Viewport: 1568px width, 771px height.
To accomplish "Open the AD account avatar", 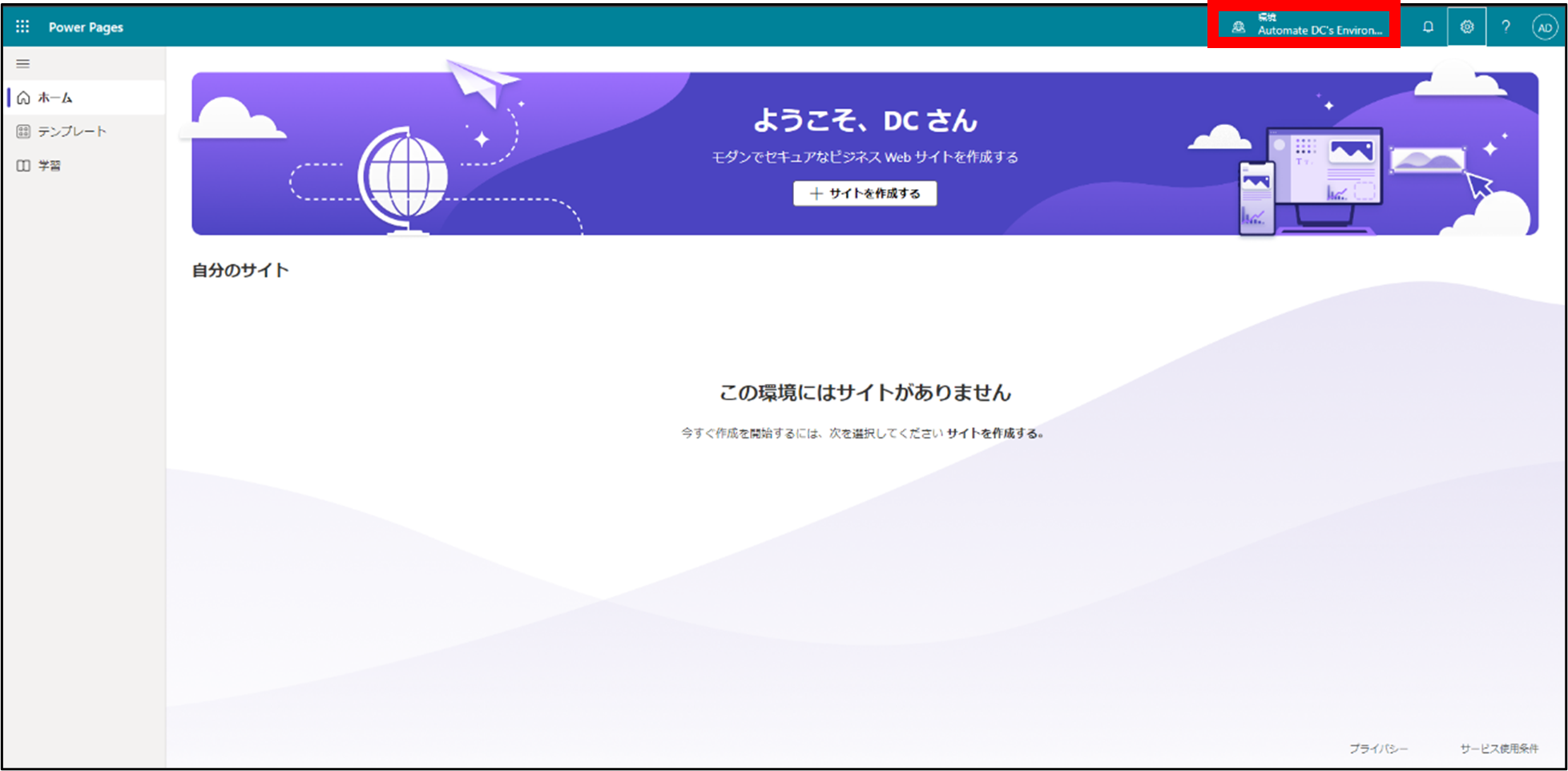I will 1544,27.
